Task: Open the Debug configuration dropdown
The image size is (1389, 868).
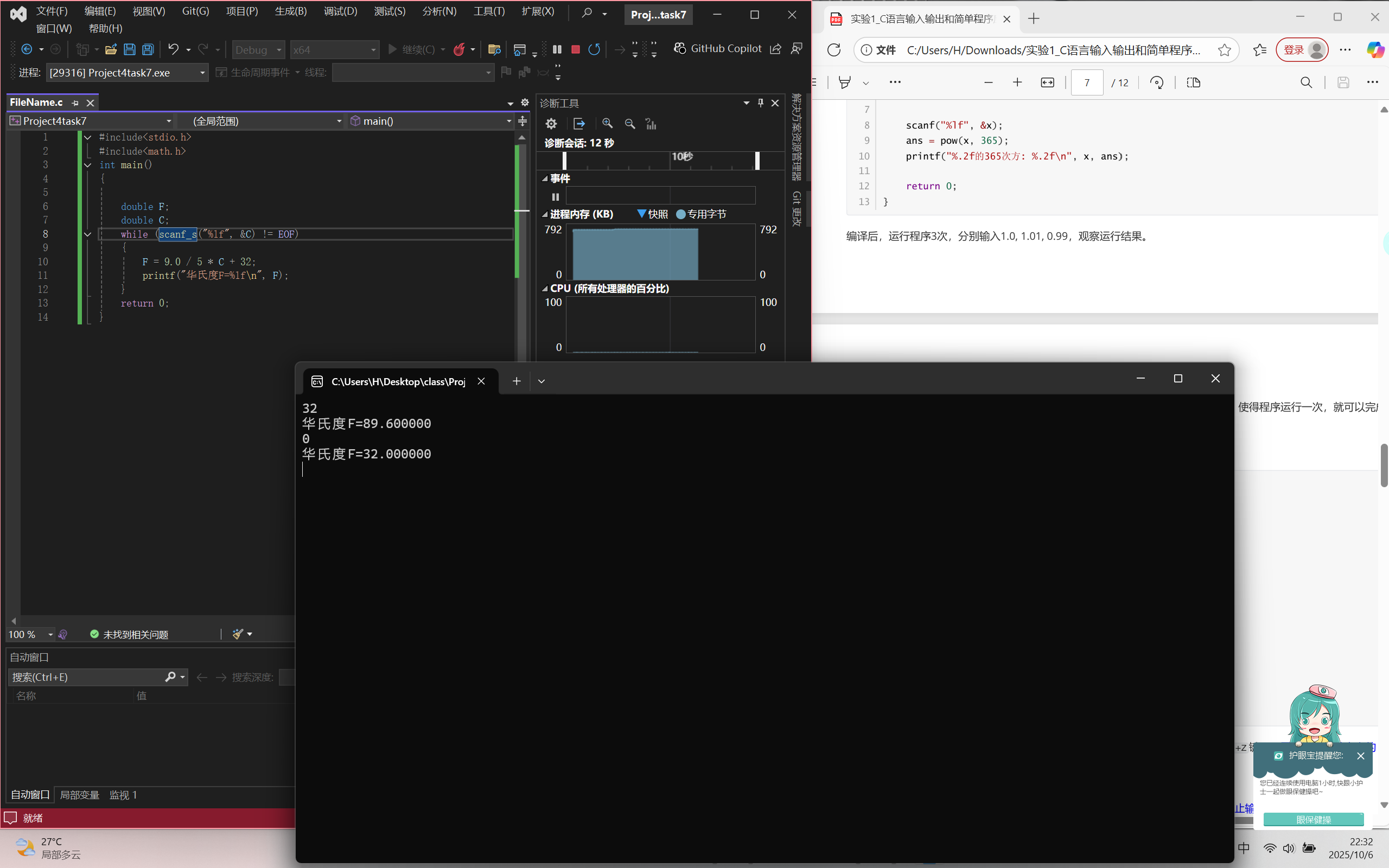Action: pos(258,50)
